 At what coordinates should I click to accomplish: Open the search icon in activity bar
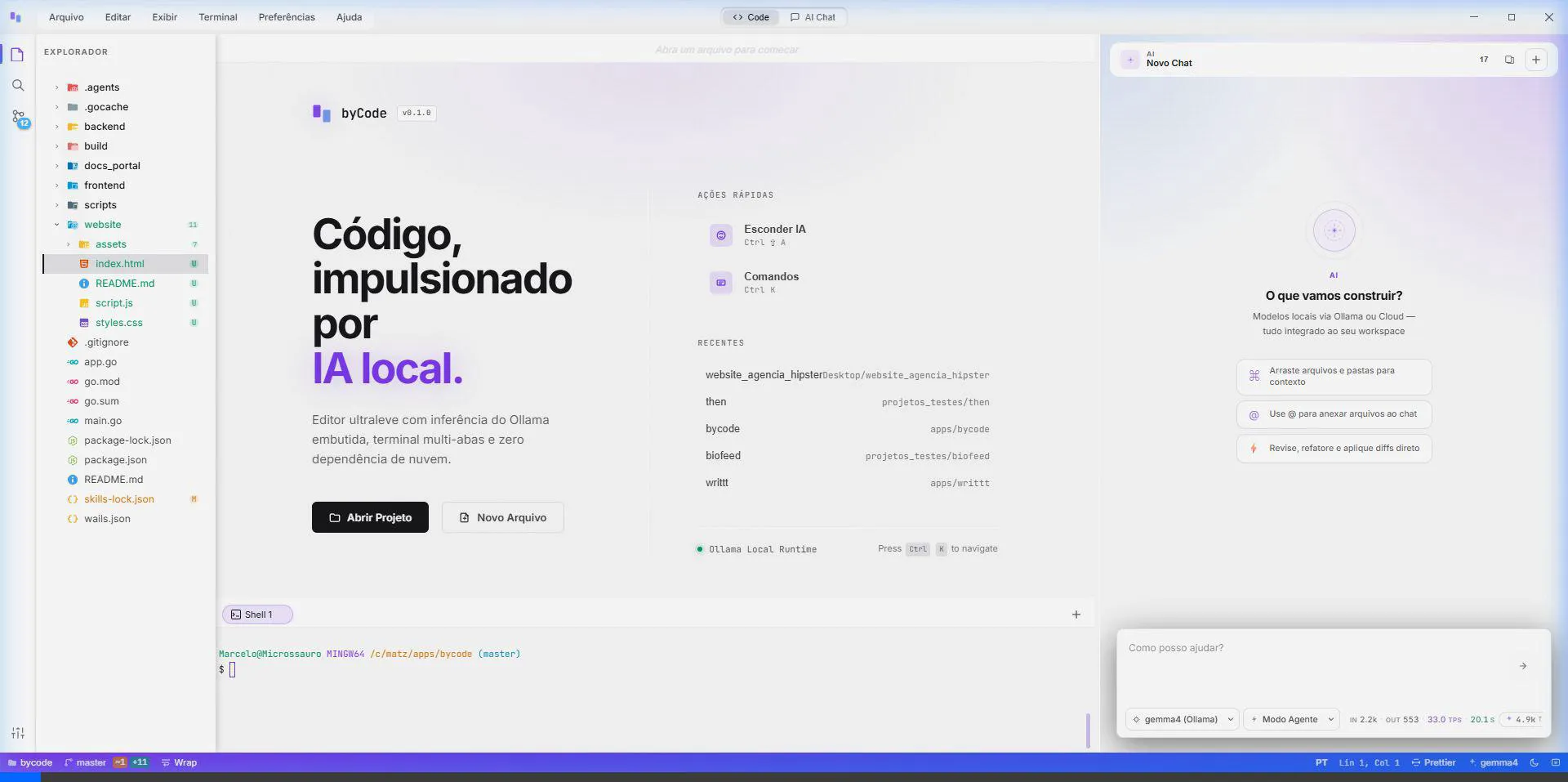point(18,86)
